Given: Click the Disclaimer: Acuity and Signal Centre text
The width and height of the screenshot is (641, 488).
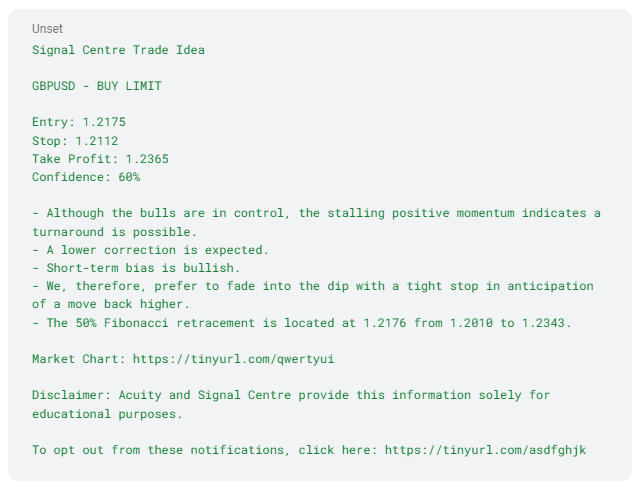Looking at the screenshot, I should coord(291,395).
